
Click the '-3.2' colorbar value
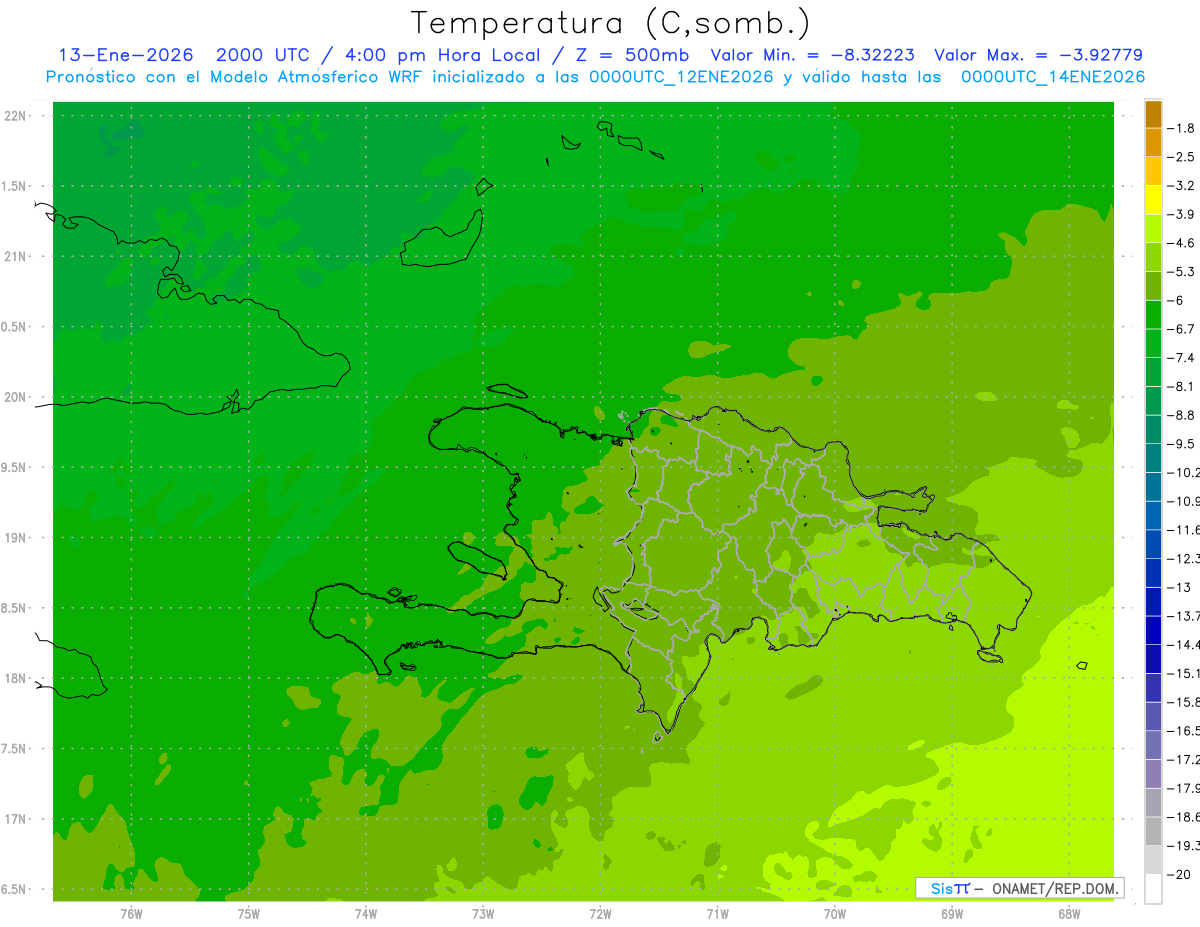pos(1181,185)
